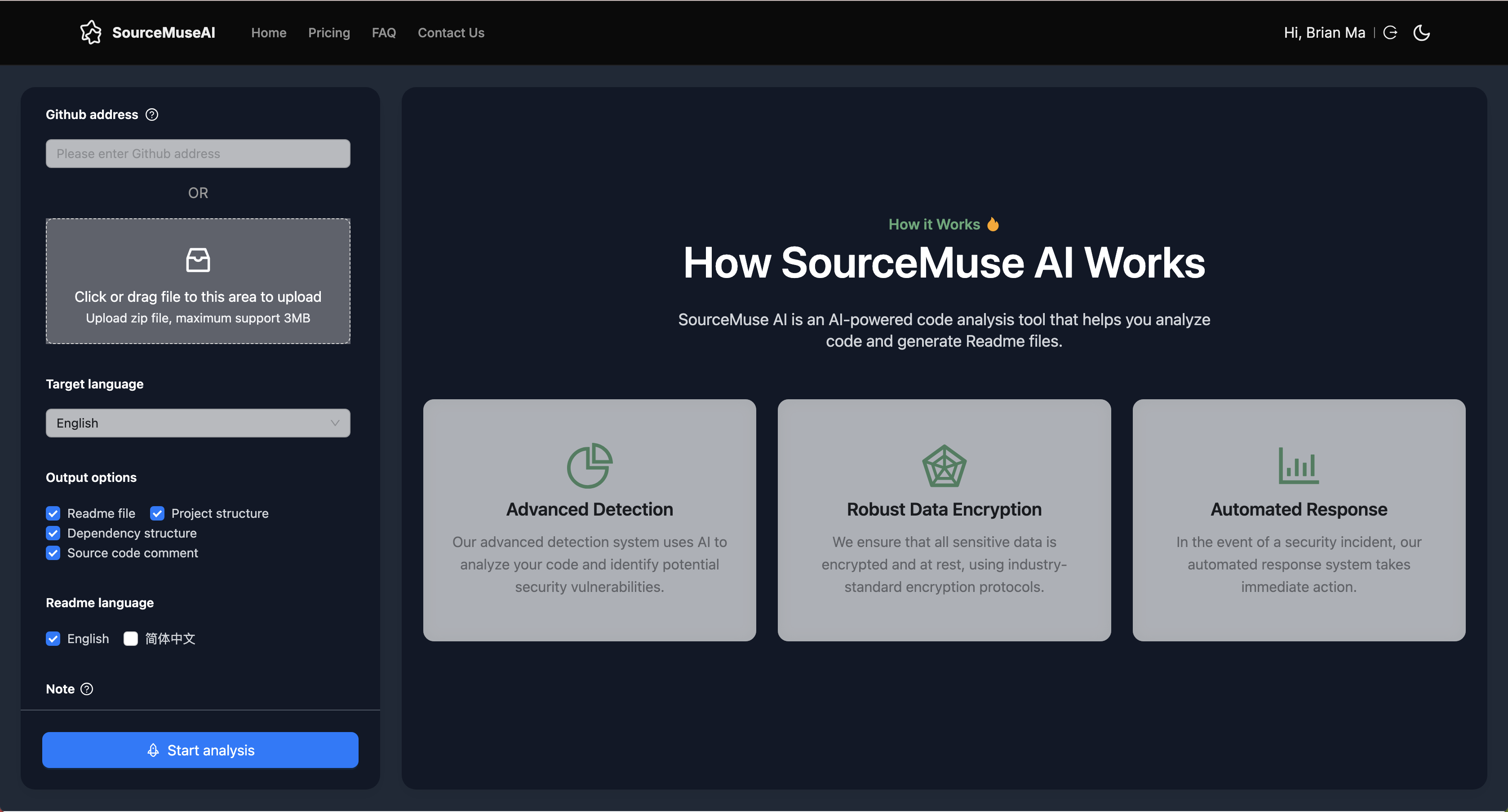Click the SourceMuseAI logo icon
This screenshot has height=812, width=1508.
[x=89, y=32]
